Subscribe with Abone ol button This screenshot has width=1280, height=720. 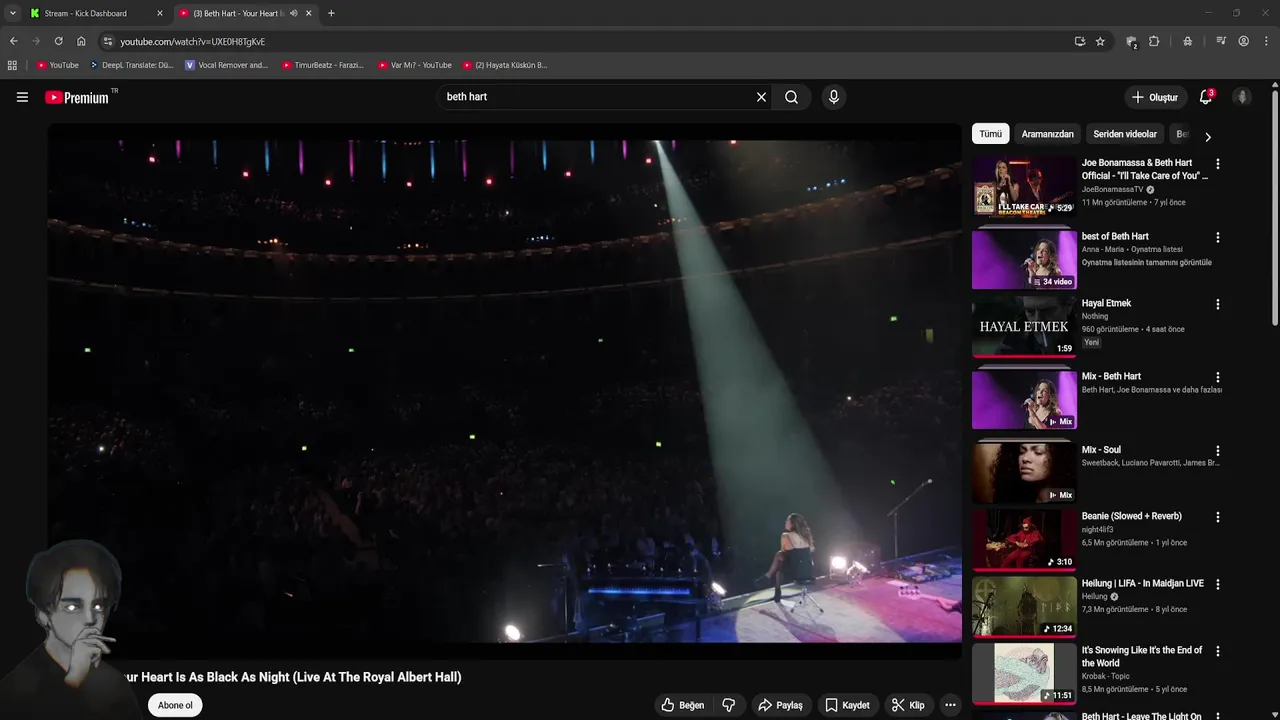(175, 705)
